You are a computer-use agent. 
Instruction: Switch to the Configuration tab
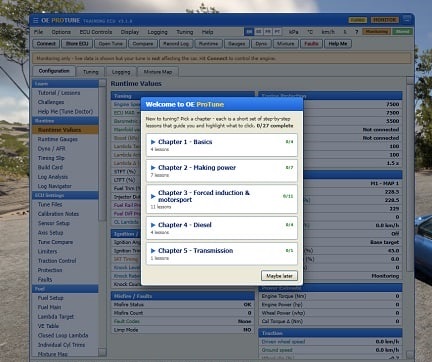pos(54,71)
